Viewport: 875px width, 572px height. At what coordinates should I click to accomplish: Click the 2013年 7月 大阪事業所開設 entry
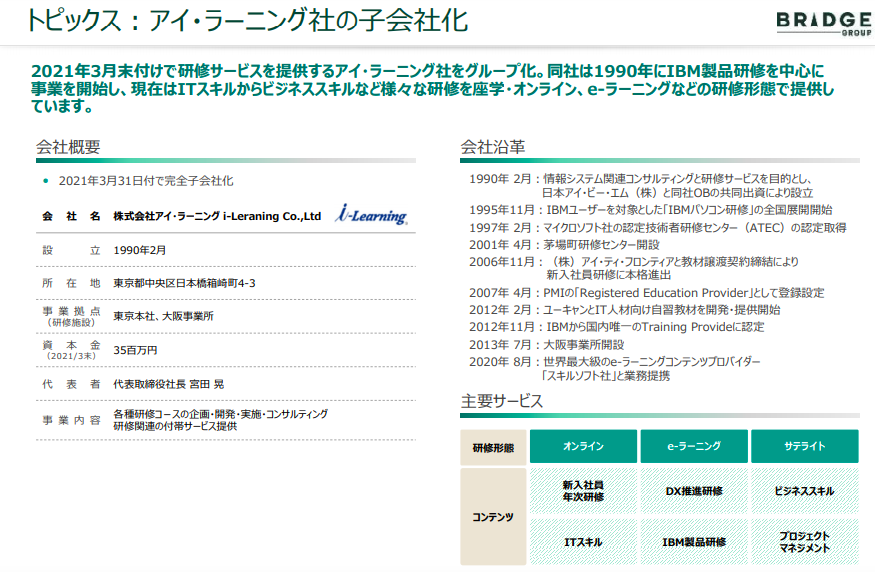coord(546,344)
